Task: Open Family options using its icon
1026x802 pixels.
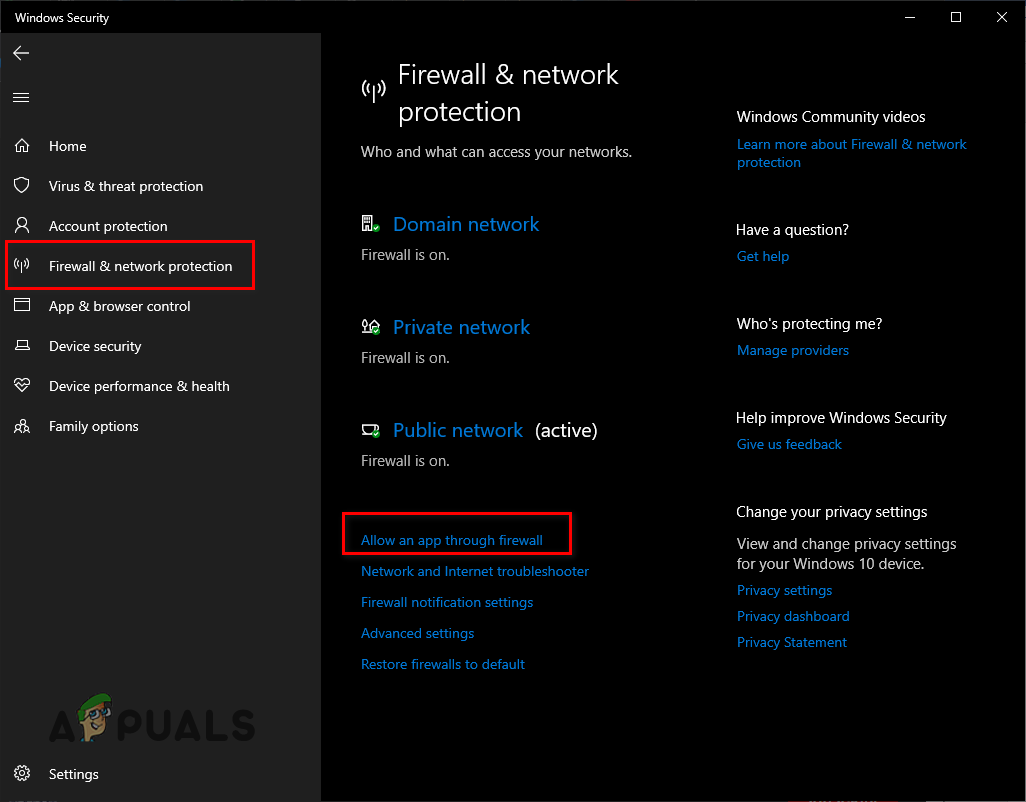Action: point(23,426)
